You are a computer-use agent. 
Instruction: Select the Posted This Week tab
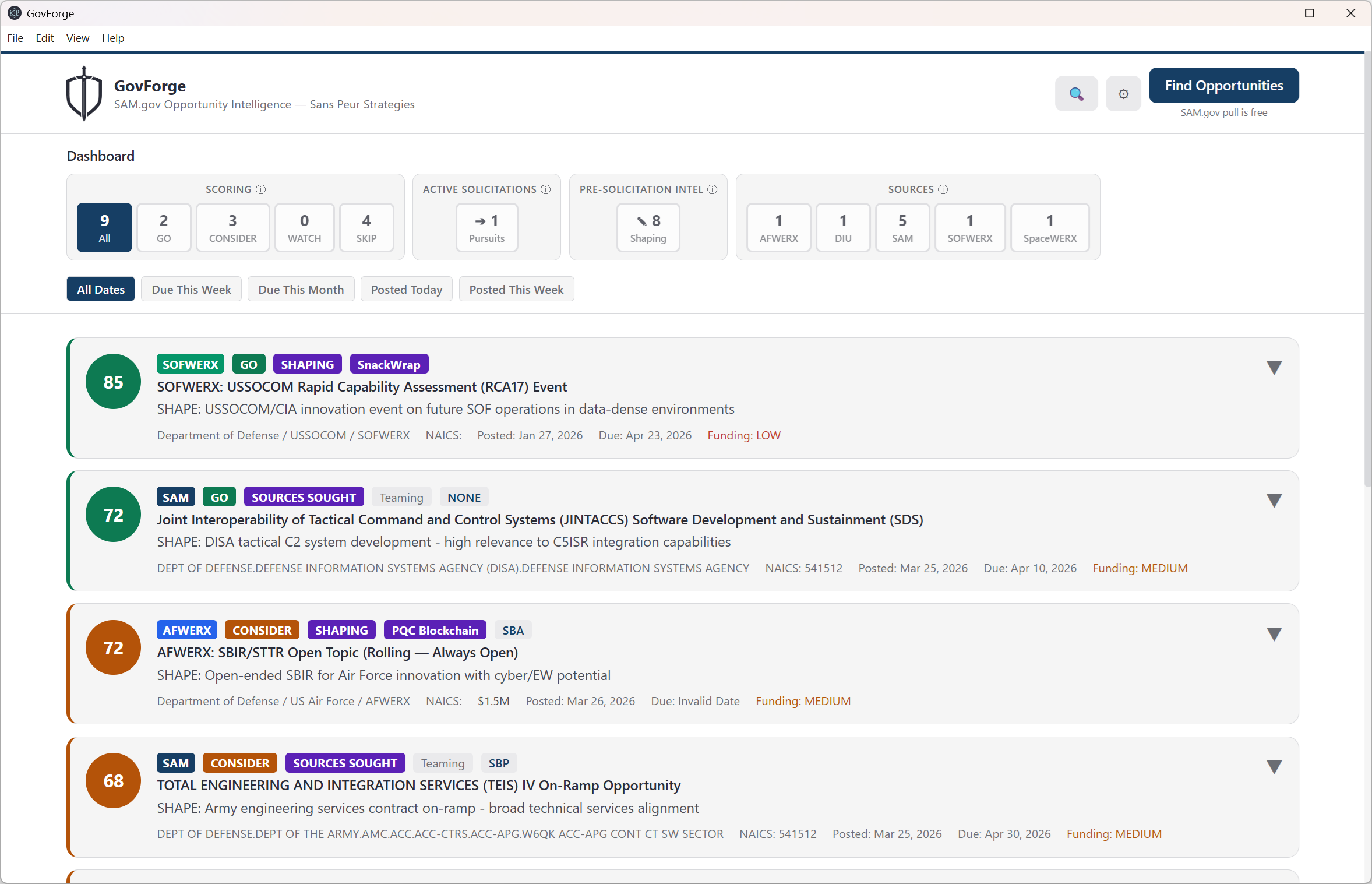point(516,289)
